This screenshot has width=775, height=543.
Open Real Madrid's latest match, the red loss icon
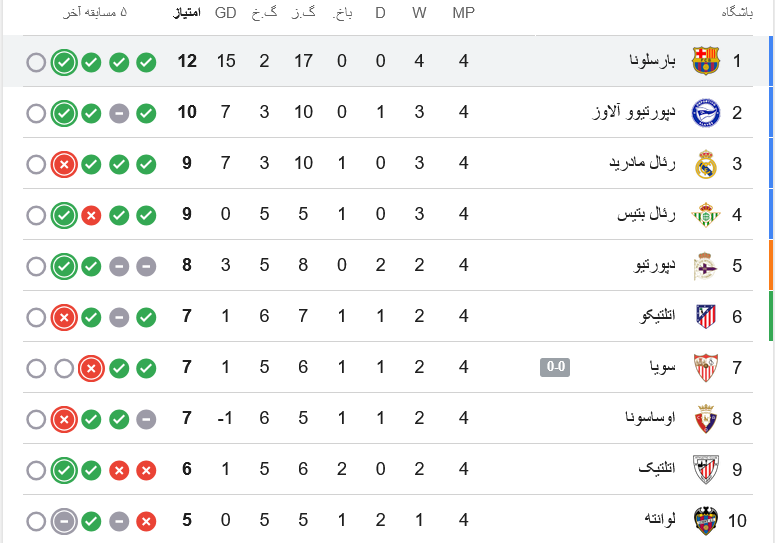(64, 165)
